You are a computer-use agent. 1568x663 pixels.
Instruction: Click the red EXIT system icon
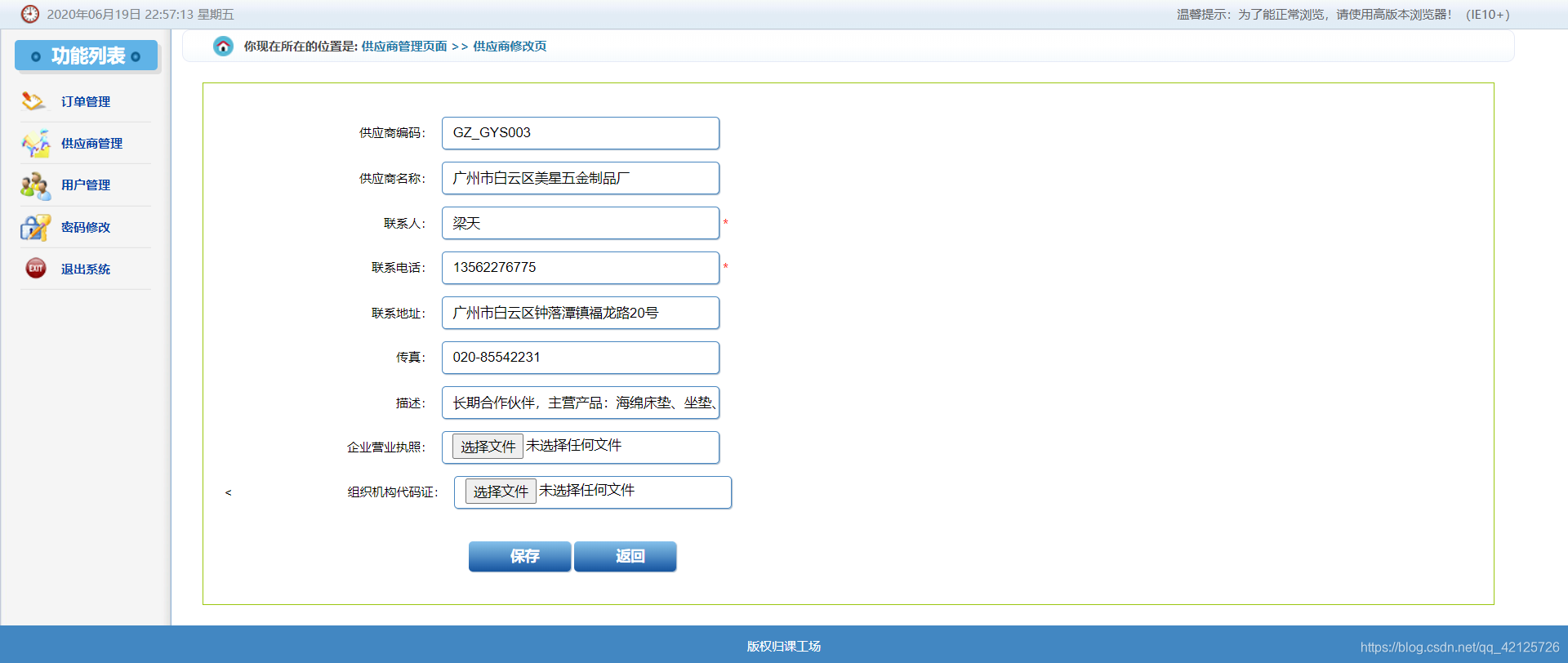tap(36, 268)
